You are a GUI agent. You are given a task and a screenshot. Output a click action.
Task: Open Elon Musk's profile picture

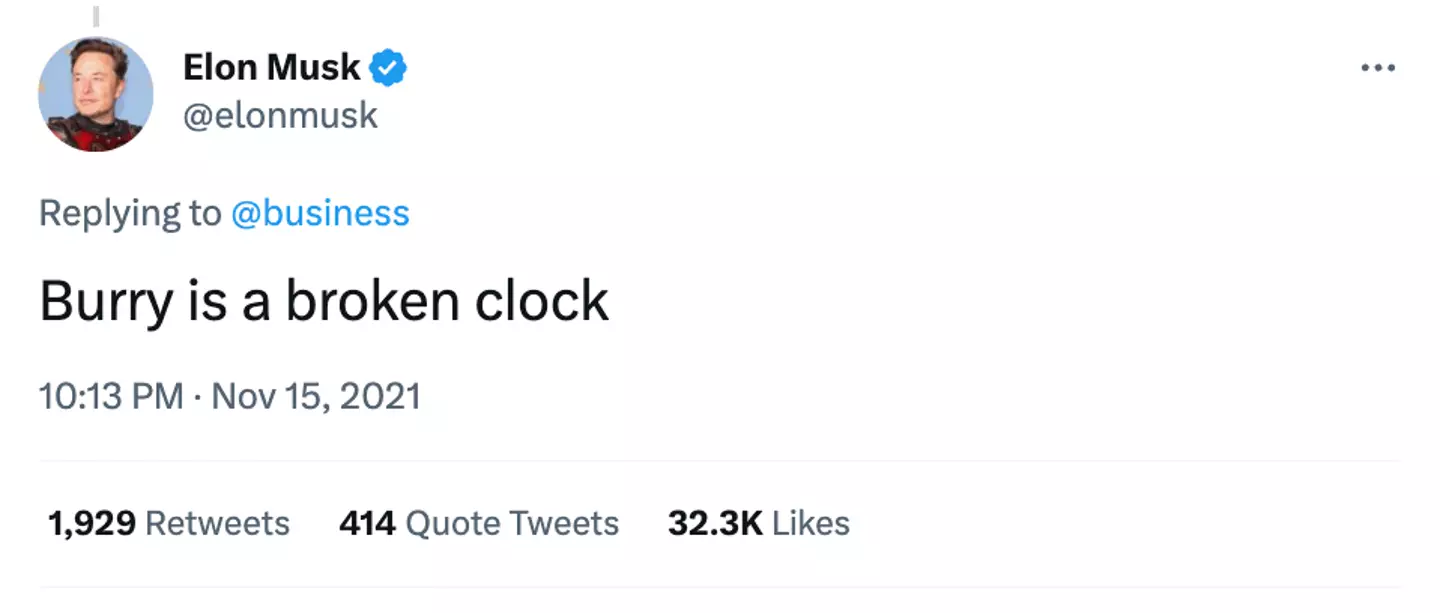pyautogui.click(x=96, y=94)
